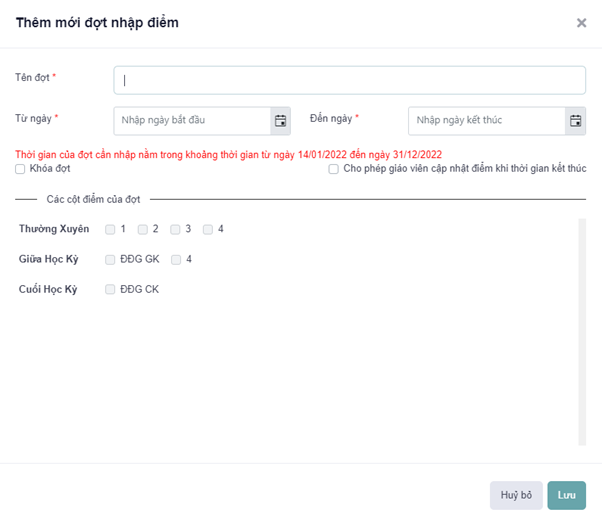Check Thường Xuyên column 3
Image resolution: width=602 pixels, height=525 pixels.
(175, 230)
